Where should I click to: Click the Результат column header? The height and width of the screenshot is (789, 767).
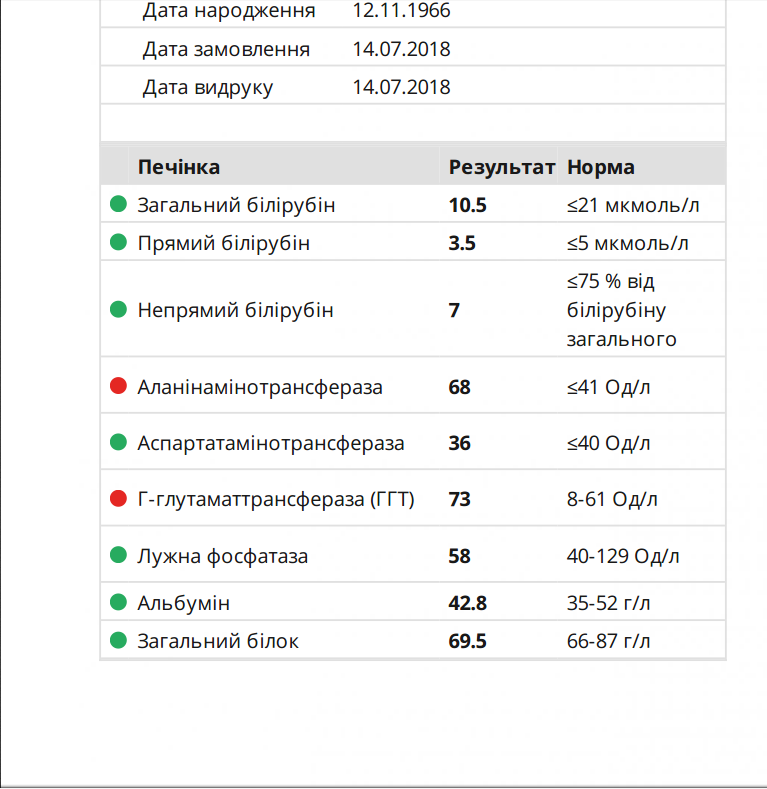coord(501,167)
